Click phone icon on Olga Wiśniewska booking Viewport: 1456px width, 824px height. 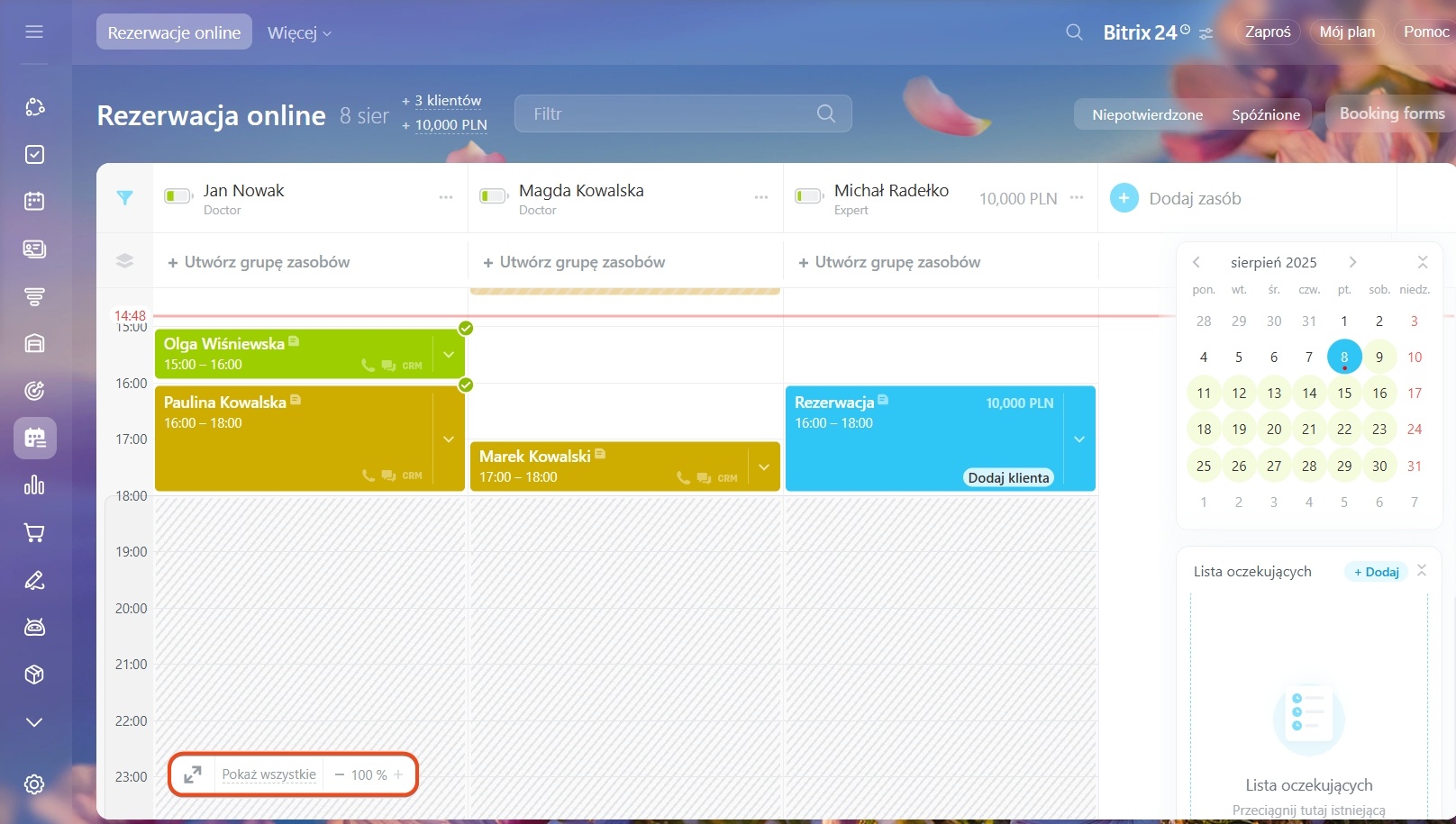[x=368, y=366]
